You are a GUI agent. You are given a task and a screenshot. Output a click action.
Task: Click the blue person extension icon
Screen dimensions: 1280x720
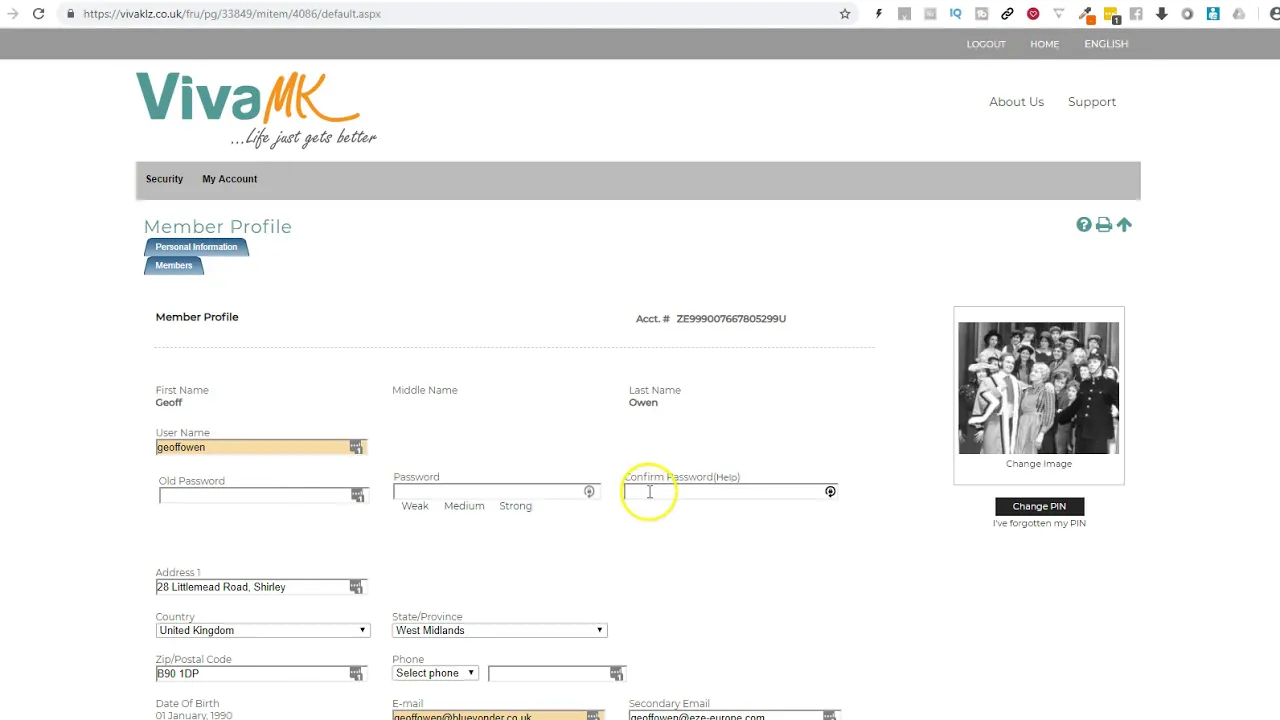pos(1213,14)
